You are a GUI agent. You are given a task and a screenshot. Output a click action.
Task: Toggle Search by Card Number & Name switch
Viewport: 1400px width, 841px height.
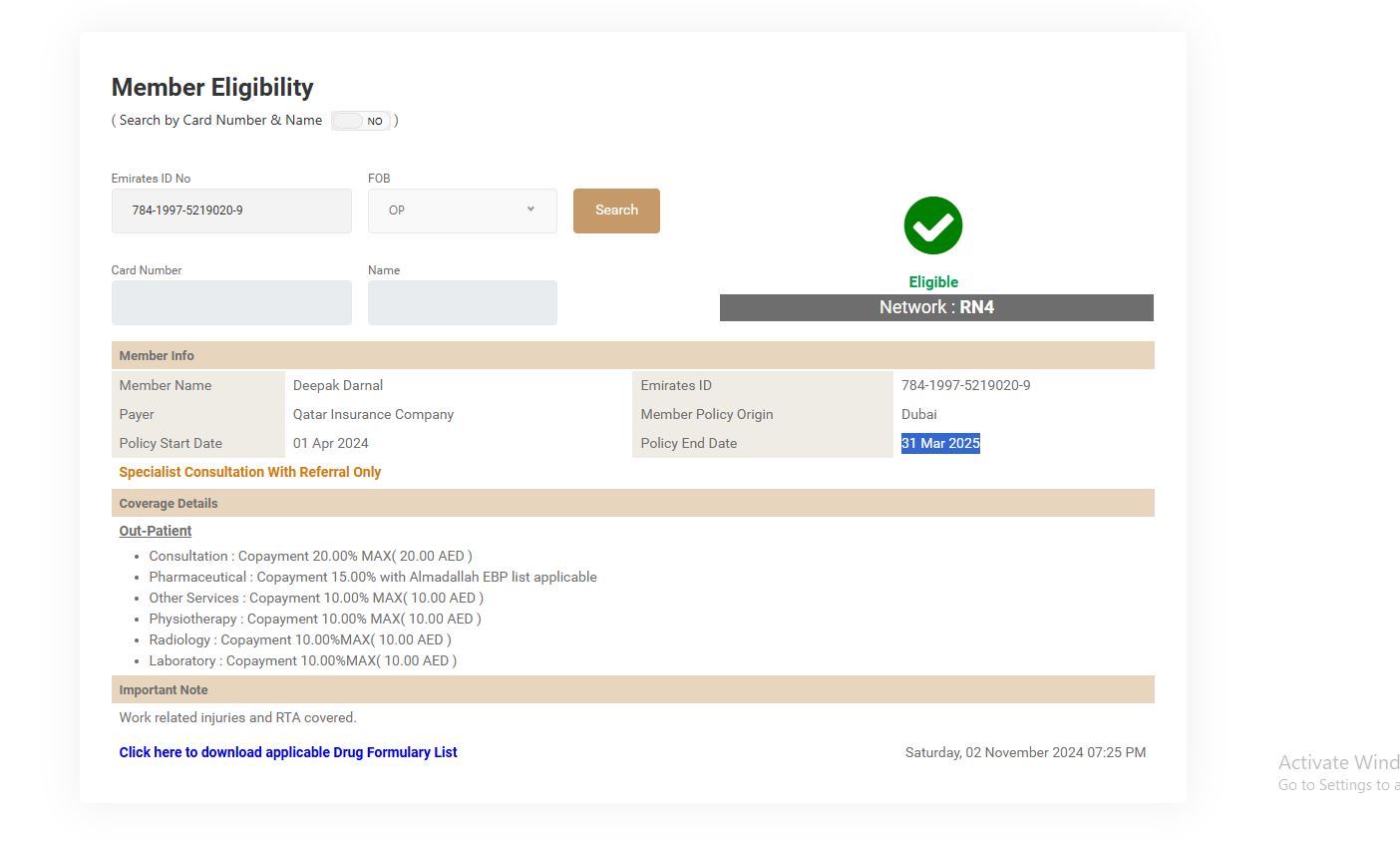pos(361,121)
